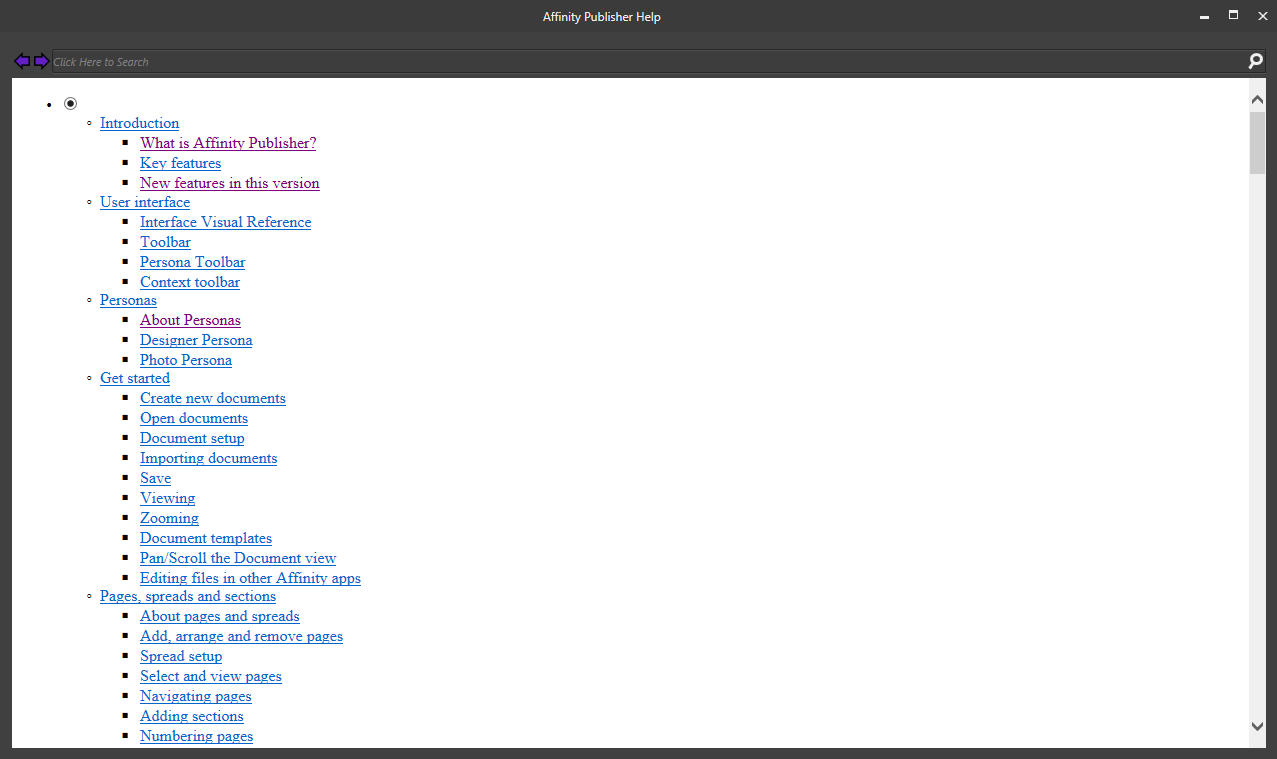Select the radio button at list top
Screen dimensions: 1277x759
[x=70, y=103]
